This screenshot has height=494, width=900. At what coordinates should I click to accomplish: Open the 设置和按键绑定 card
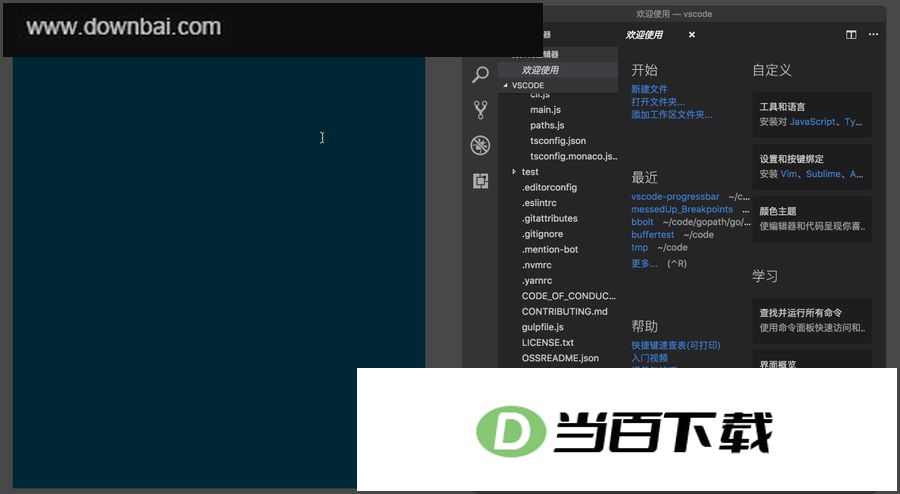point(812,166)
